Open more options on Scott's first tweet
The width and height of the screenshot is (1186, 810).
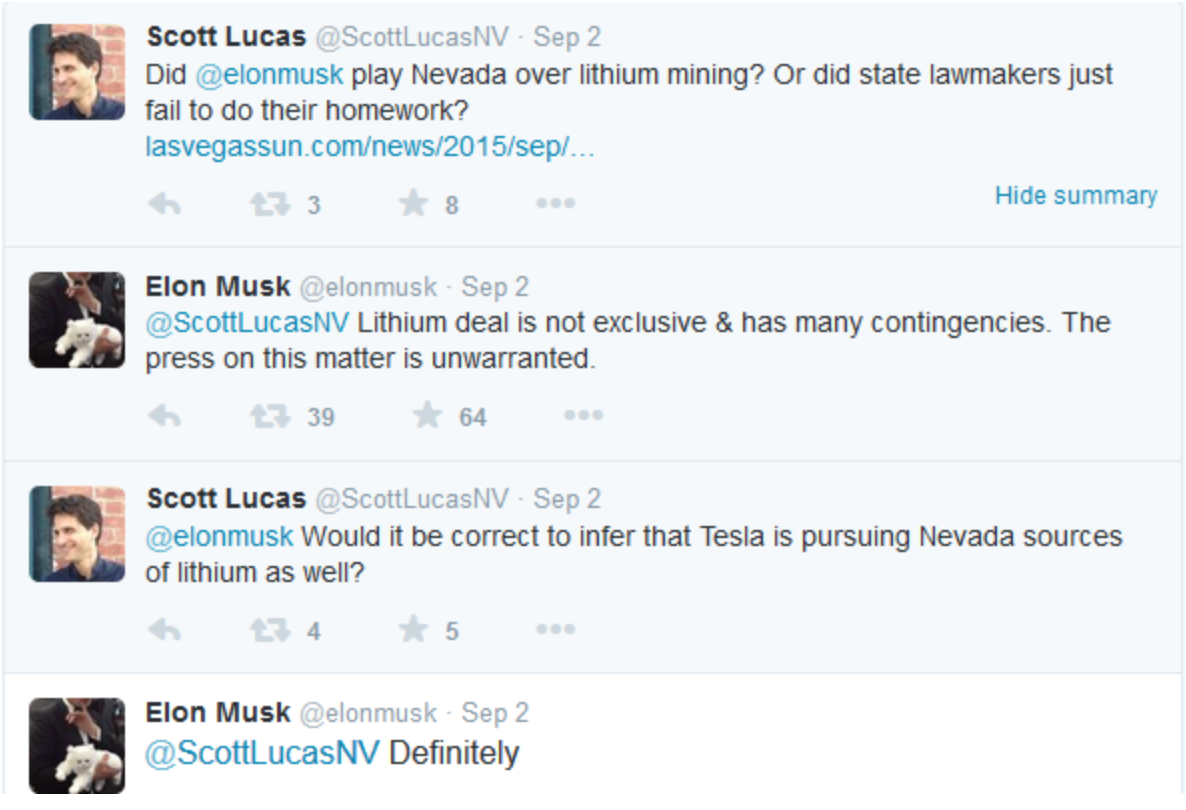coord(555,203)
